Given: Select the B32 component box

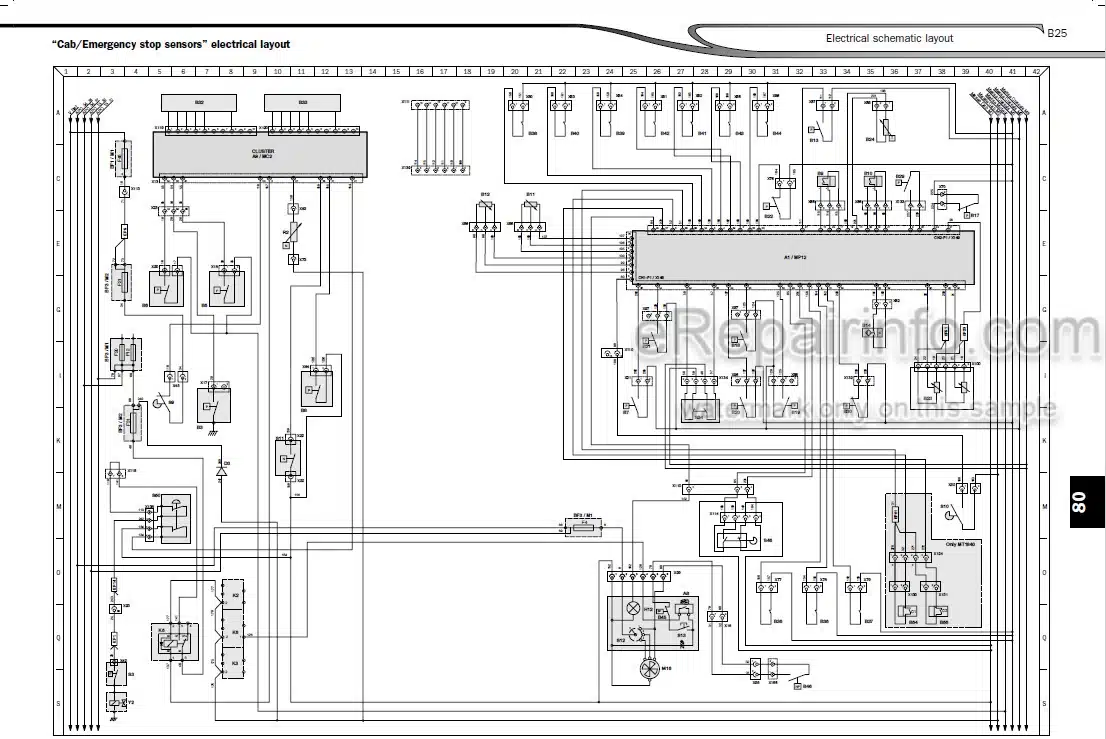Looking at the screenshot, I should (x=199, y=103).
